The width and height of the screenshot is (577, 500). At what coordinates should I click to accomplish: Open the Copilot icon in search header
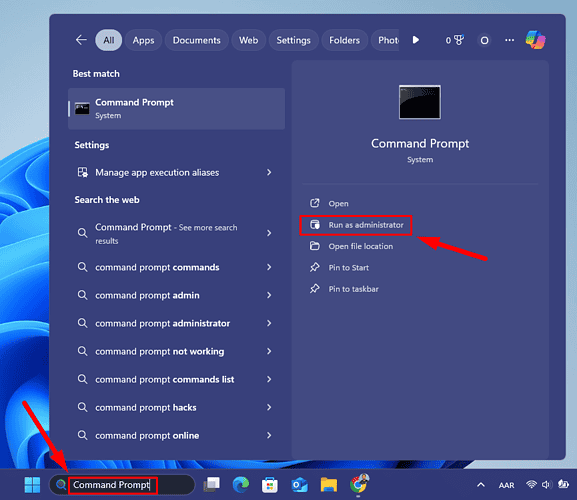pyautogui.click(x=535, y=40)
